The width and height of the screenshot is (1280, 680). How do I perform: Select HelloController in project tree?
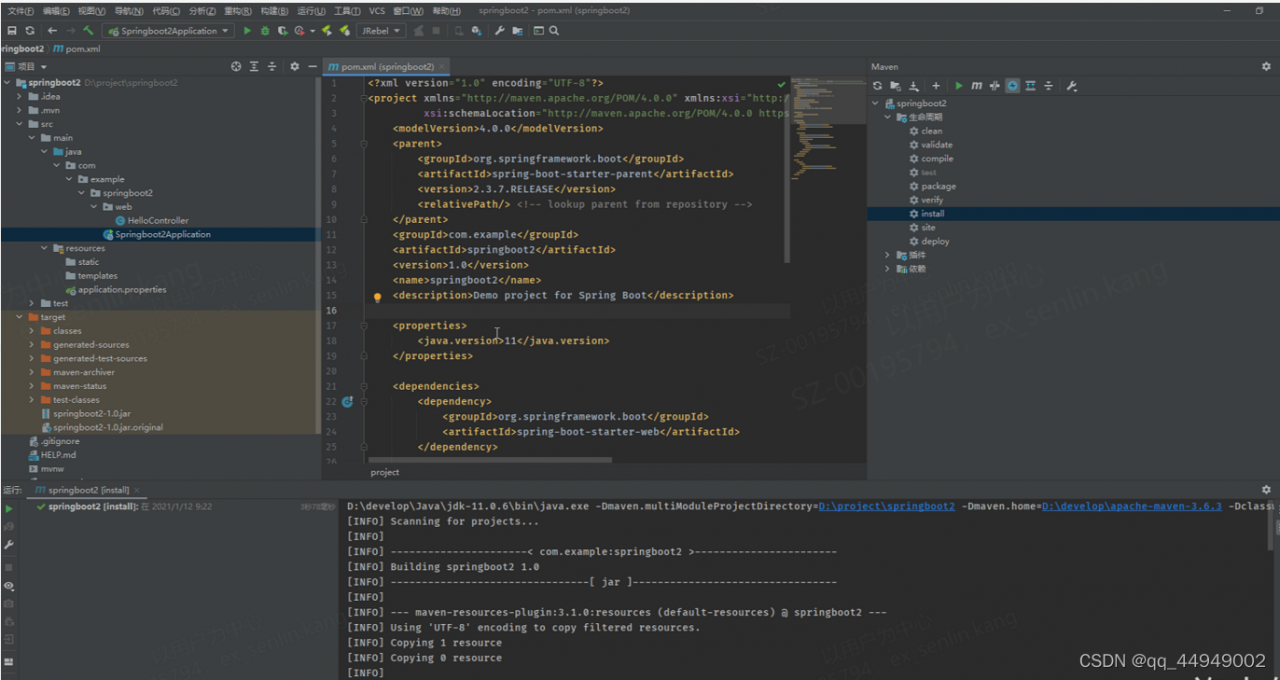(x=157, y=220)
